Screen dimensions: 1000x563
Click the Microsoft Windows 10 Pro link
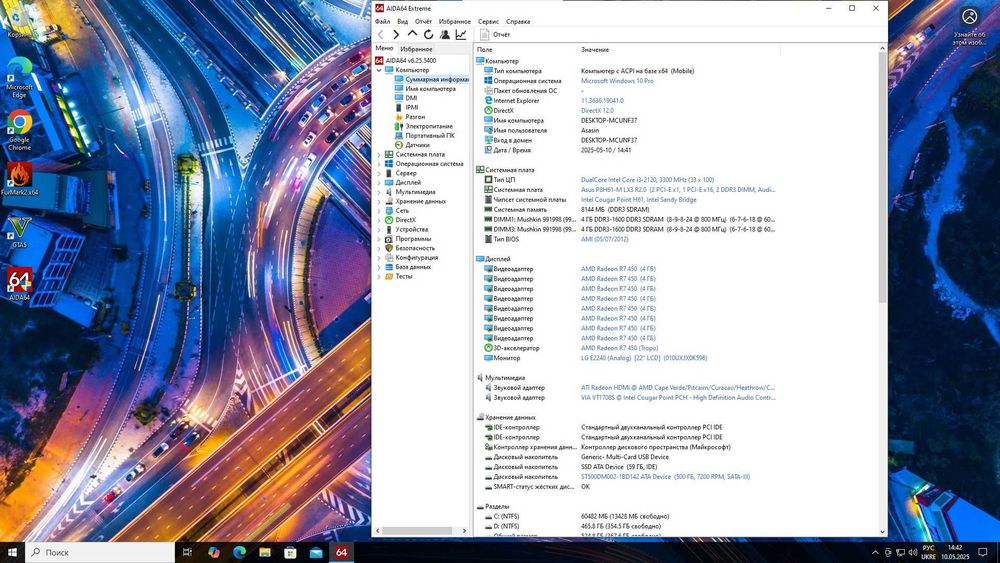[617, 81]
